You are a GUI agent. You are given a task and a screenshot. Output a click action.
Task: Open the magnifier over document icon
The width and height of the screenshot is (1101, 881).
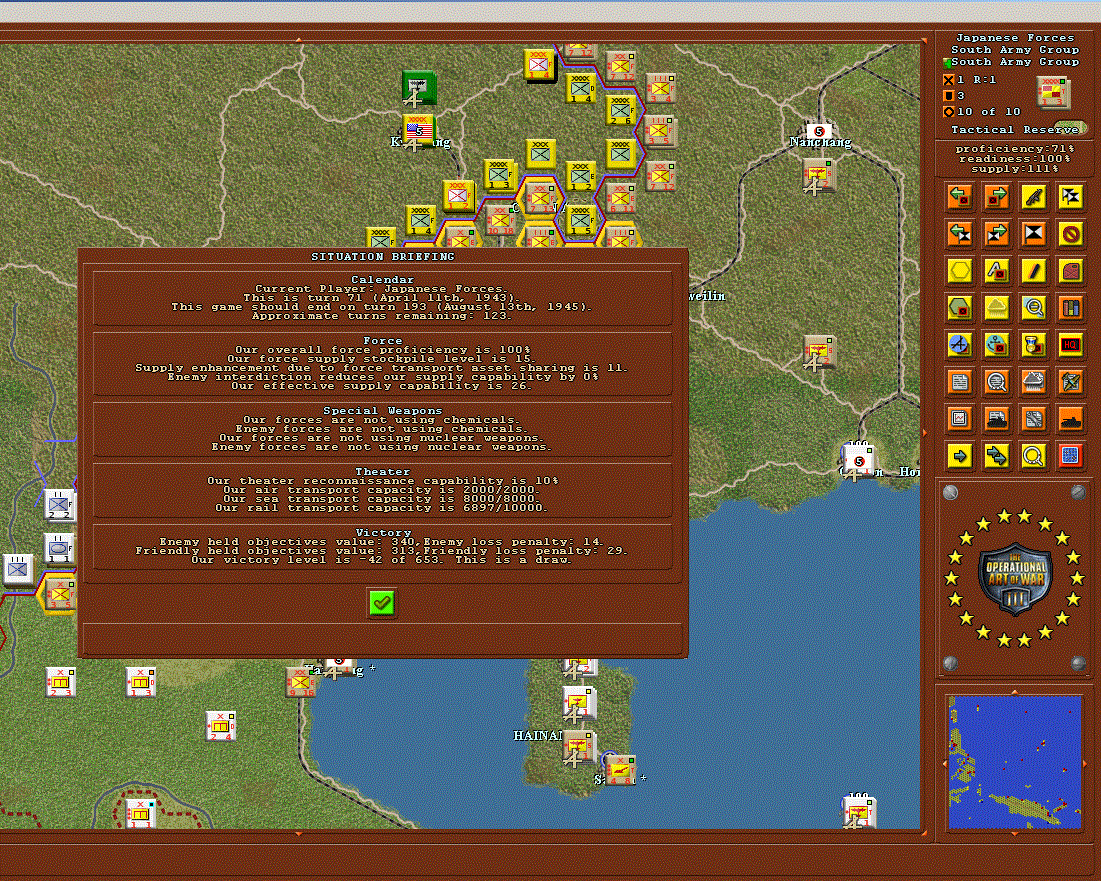point(996,383)
